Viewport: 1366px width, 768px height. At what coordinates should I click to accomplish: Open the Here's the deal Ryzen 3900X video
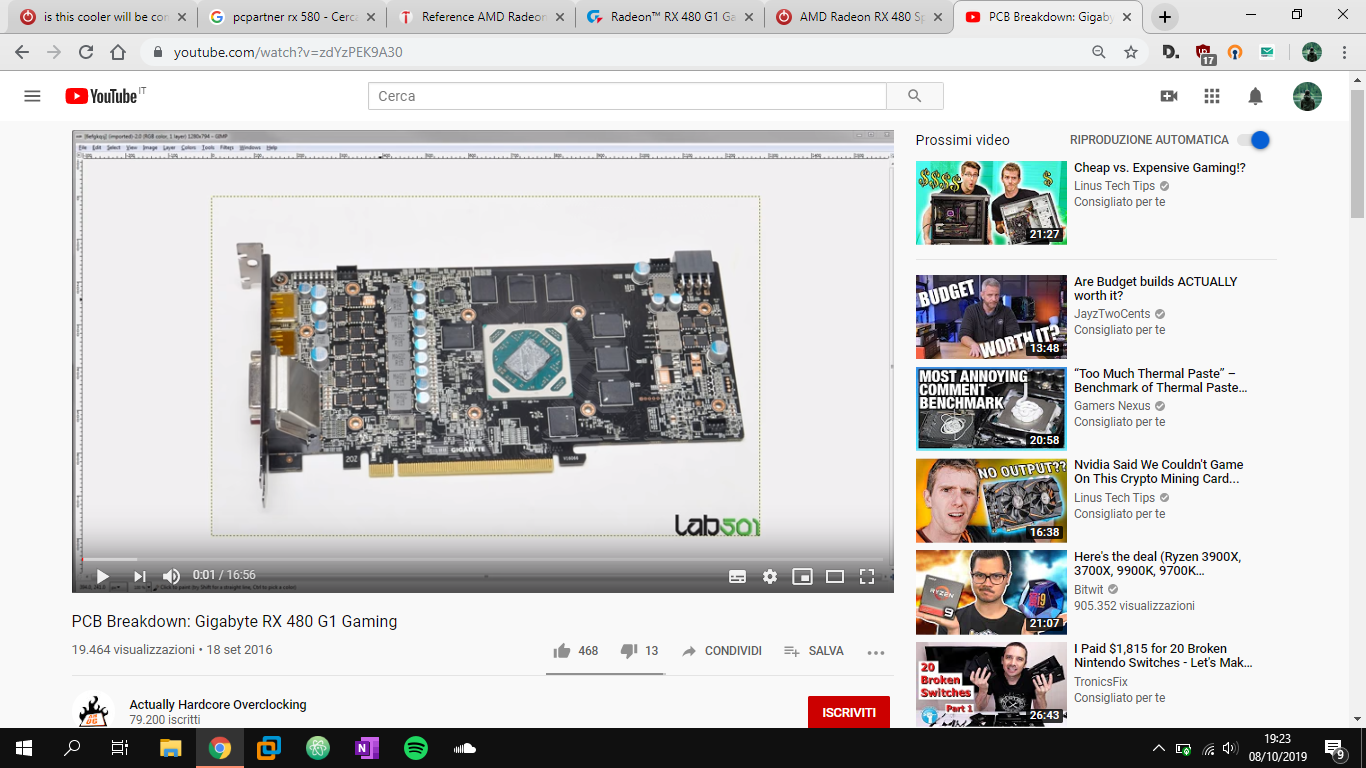1158,564
